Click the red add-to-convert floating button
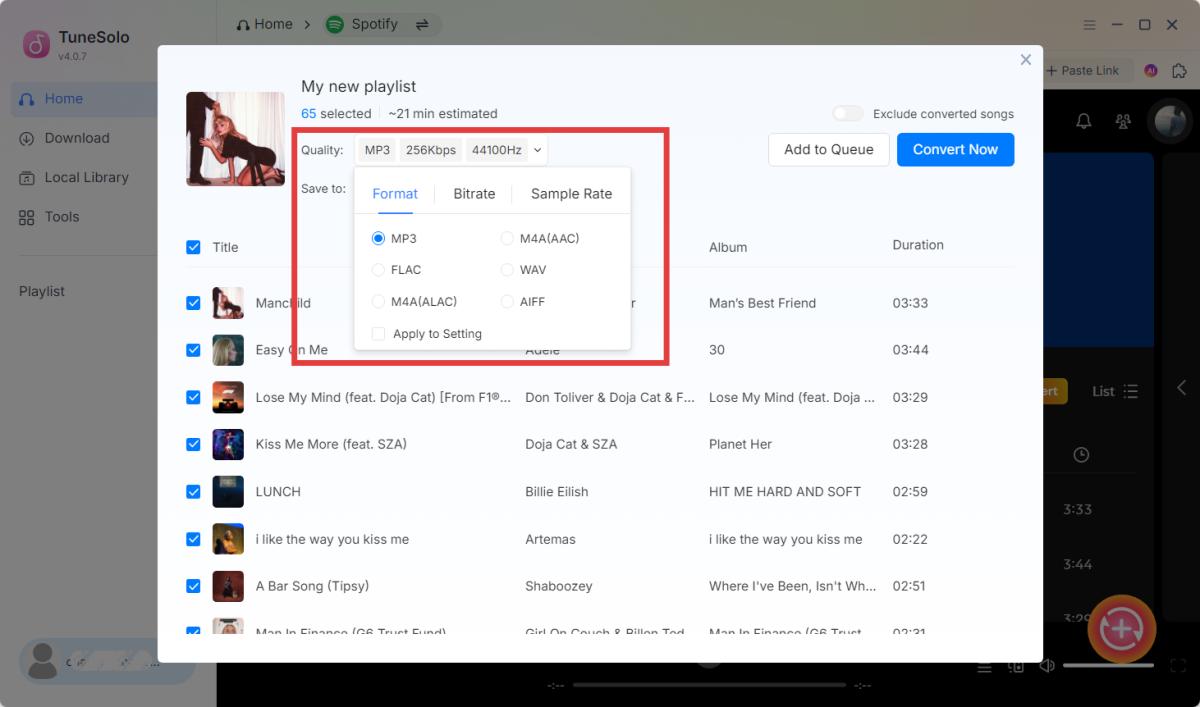1200x707 pixels. click(x=1122, y=629)
